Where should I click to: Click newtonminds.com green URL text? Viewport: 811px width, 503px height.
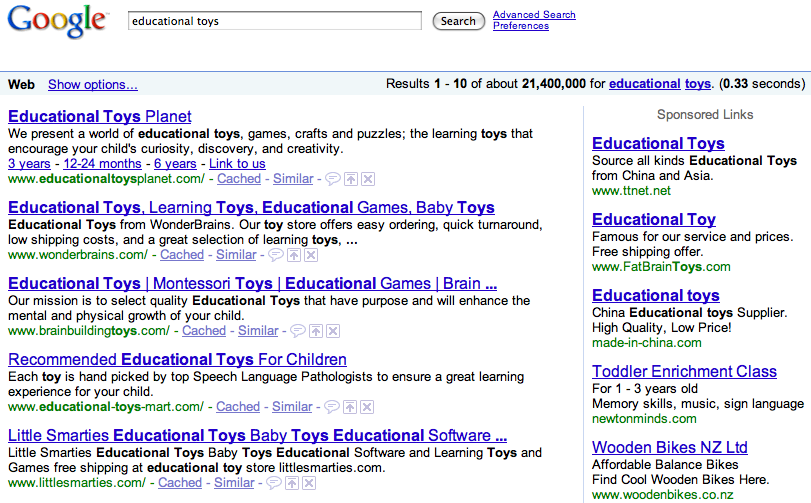pos(644,419)
